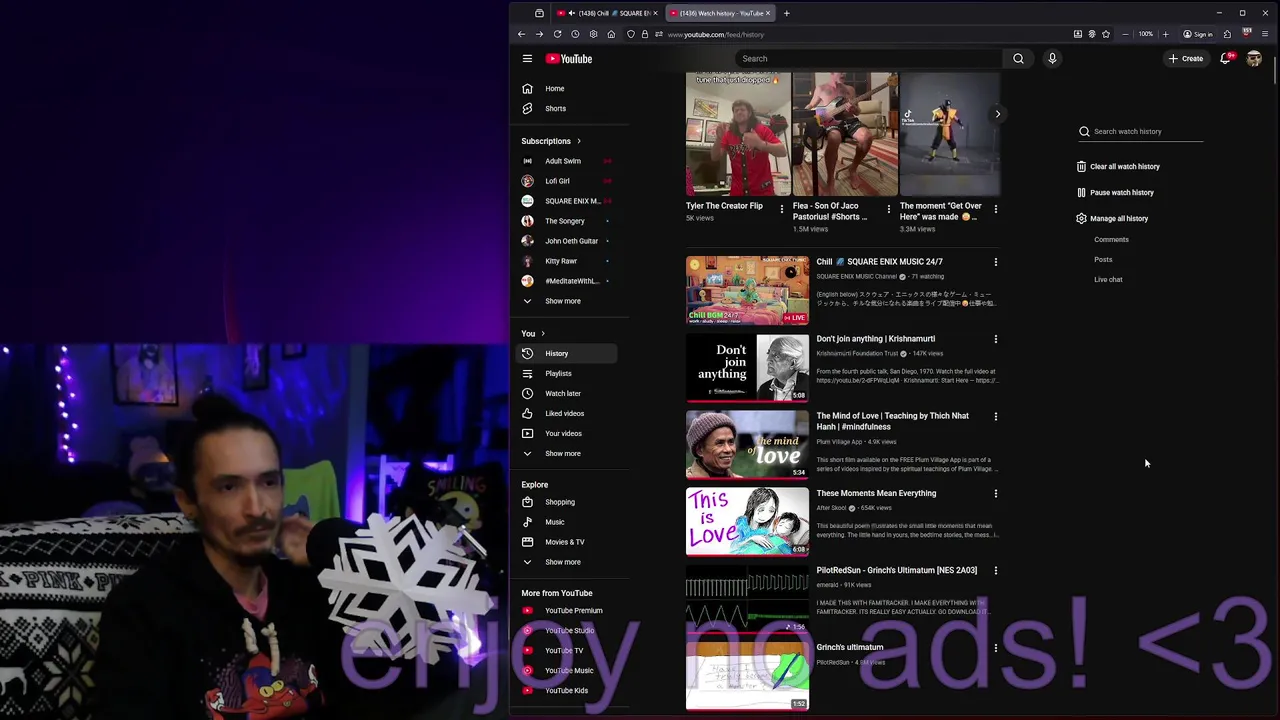Image resolution: width=1280 pixels, height=720 pixels.
Task: Open the Posts history link
Action: (x=1103, y=260)
